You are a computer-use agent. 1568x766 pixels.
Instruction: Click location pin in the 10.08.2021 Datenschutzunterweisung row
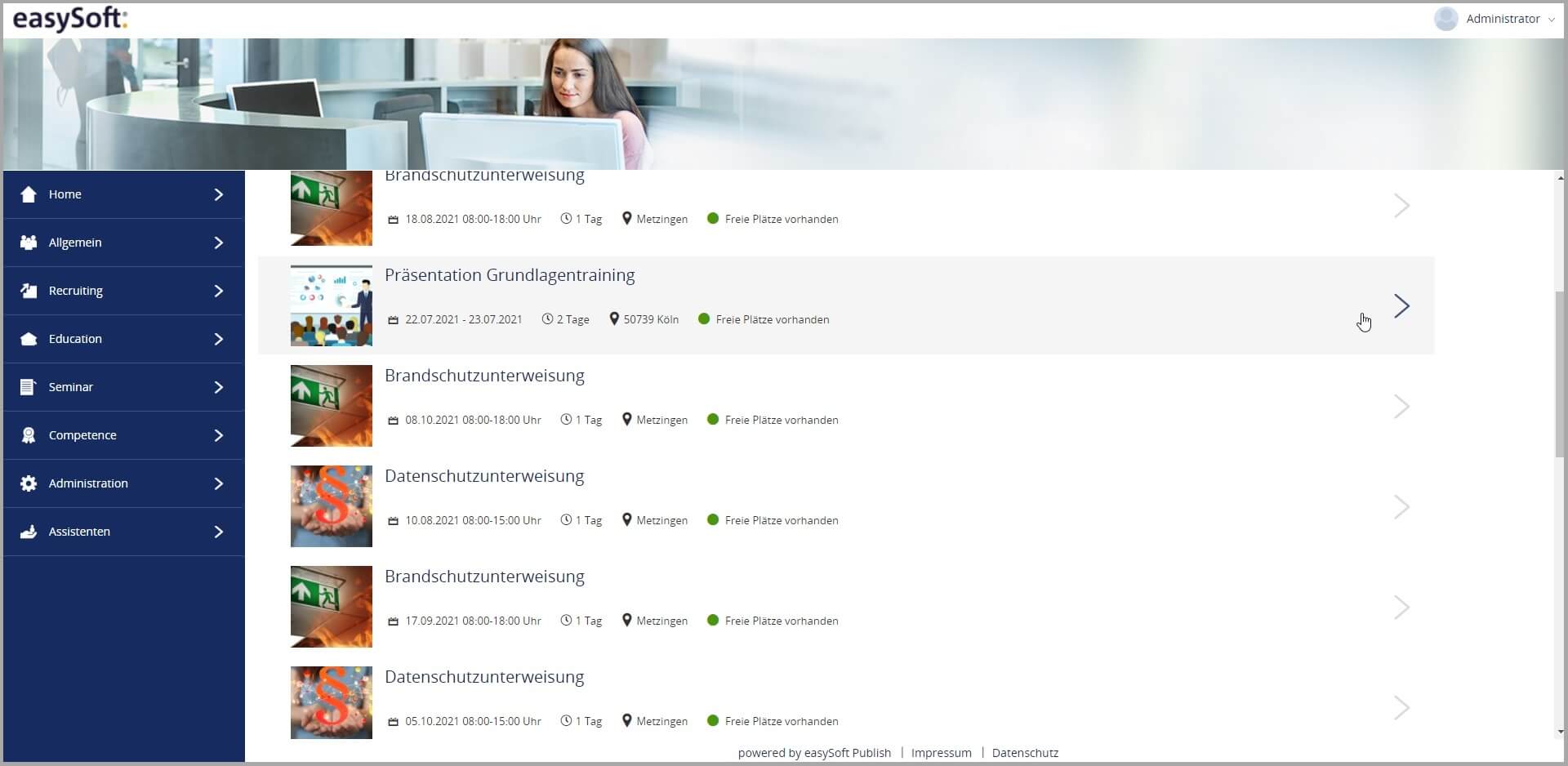pyautogui.click(x=627, y=519)
